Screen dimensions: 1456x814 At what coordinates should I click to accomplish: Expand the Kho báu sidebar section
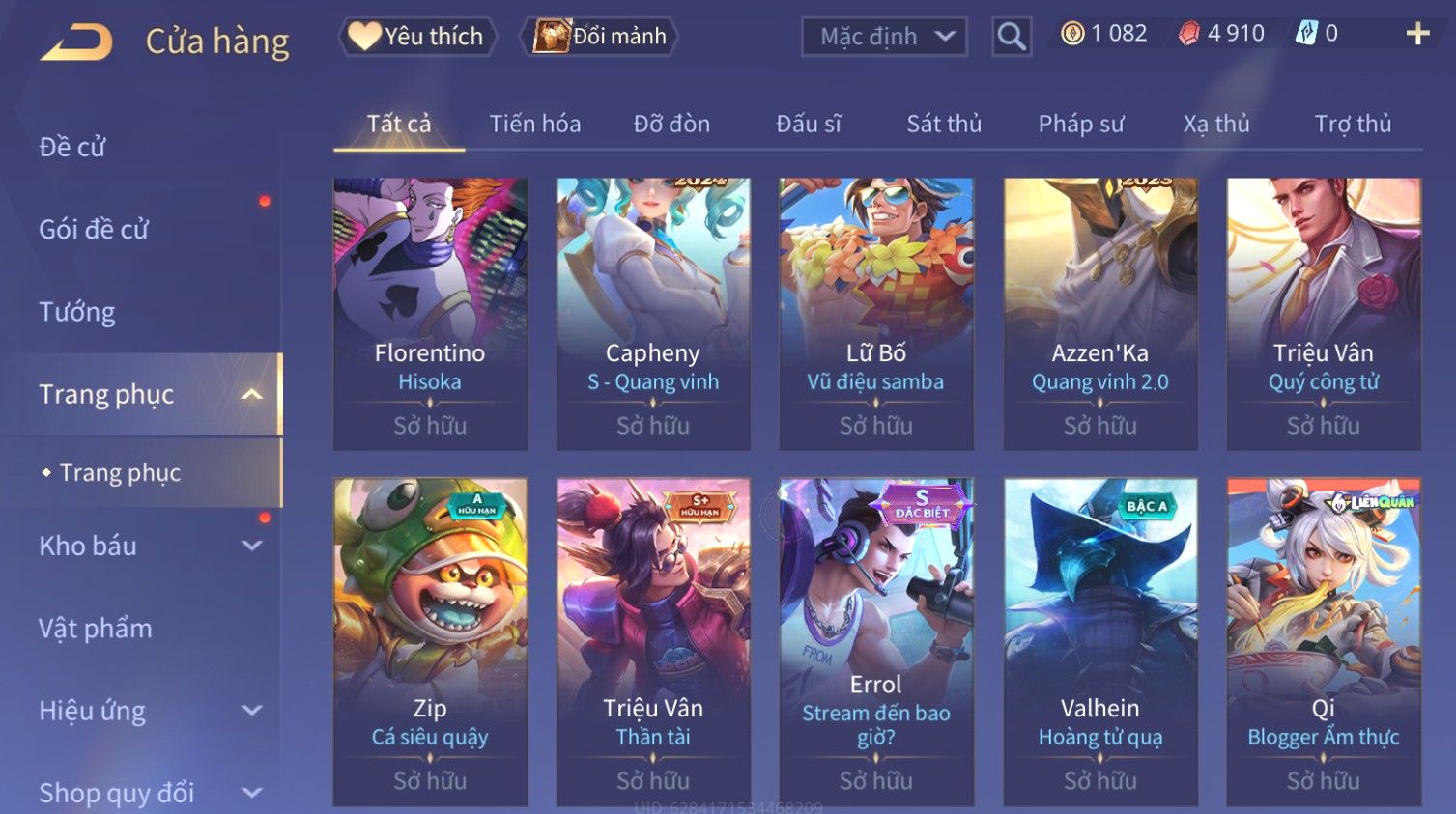click(x=251, y=546)
